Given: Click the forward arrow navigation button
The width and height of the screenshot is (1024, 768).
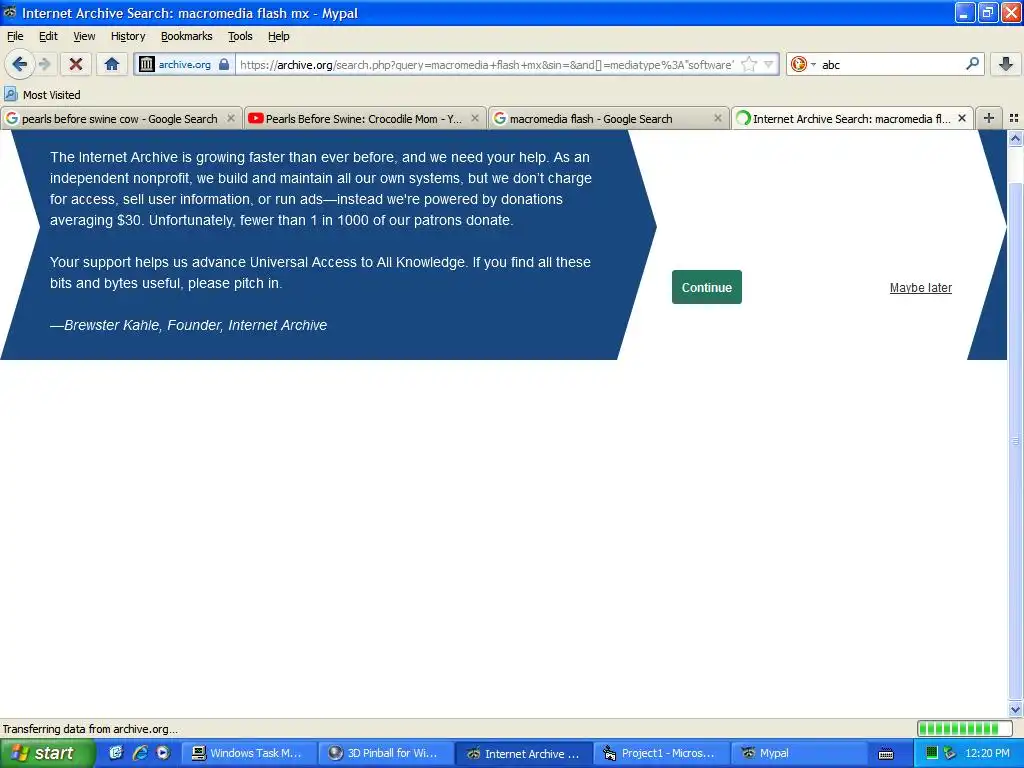Looking at the screenshot, I should click(44, 64).
